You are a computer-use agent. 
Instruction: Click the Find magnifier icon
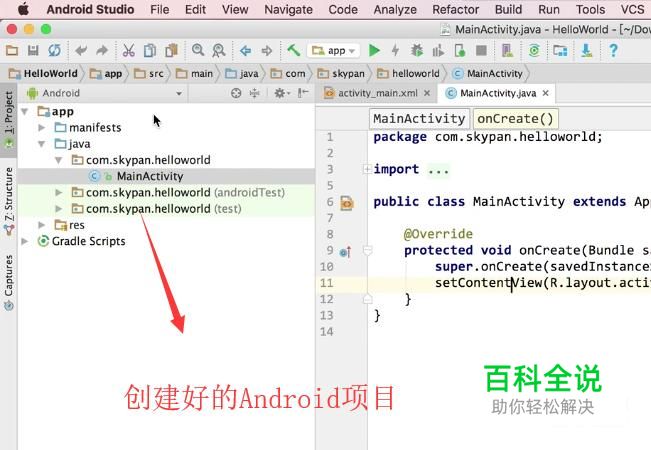coord(198,51)
